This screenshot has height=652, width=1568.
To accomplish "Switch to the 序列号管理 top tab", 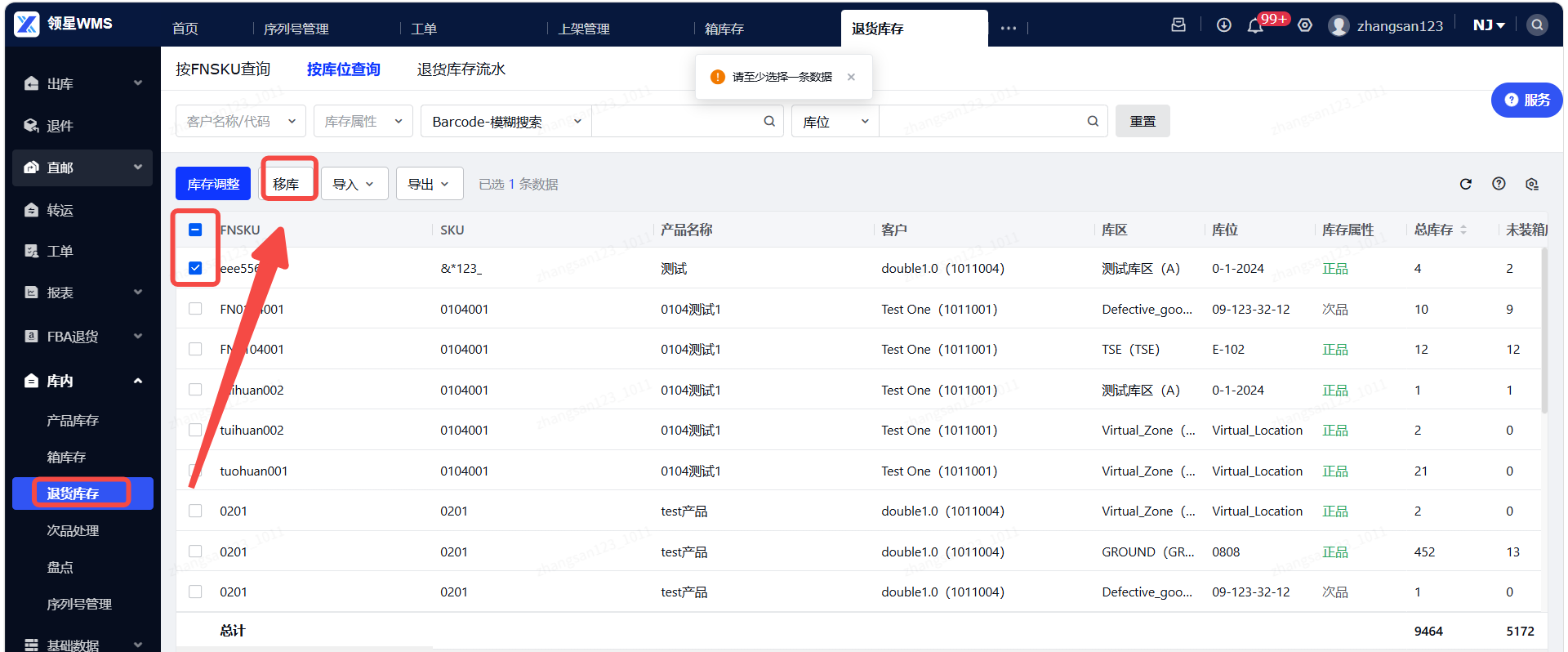I will click(x=296, y=29).
